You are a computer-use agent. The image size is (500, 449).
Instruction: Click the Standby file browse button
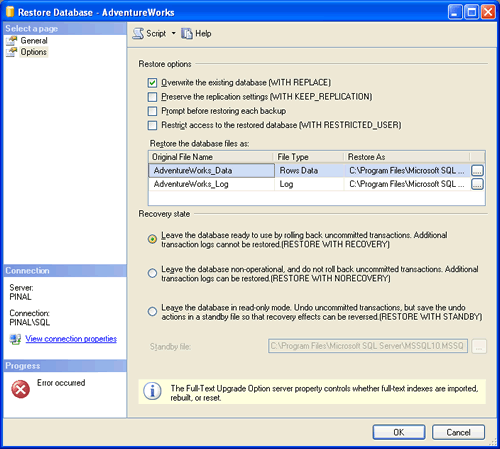[x=479, y=346]
